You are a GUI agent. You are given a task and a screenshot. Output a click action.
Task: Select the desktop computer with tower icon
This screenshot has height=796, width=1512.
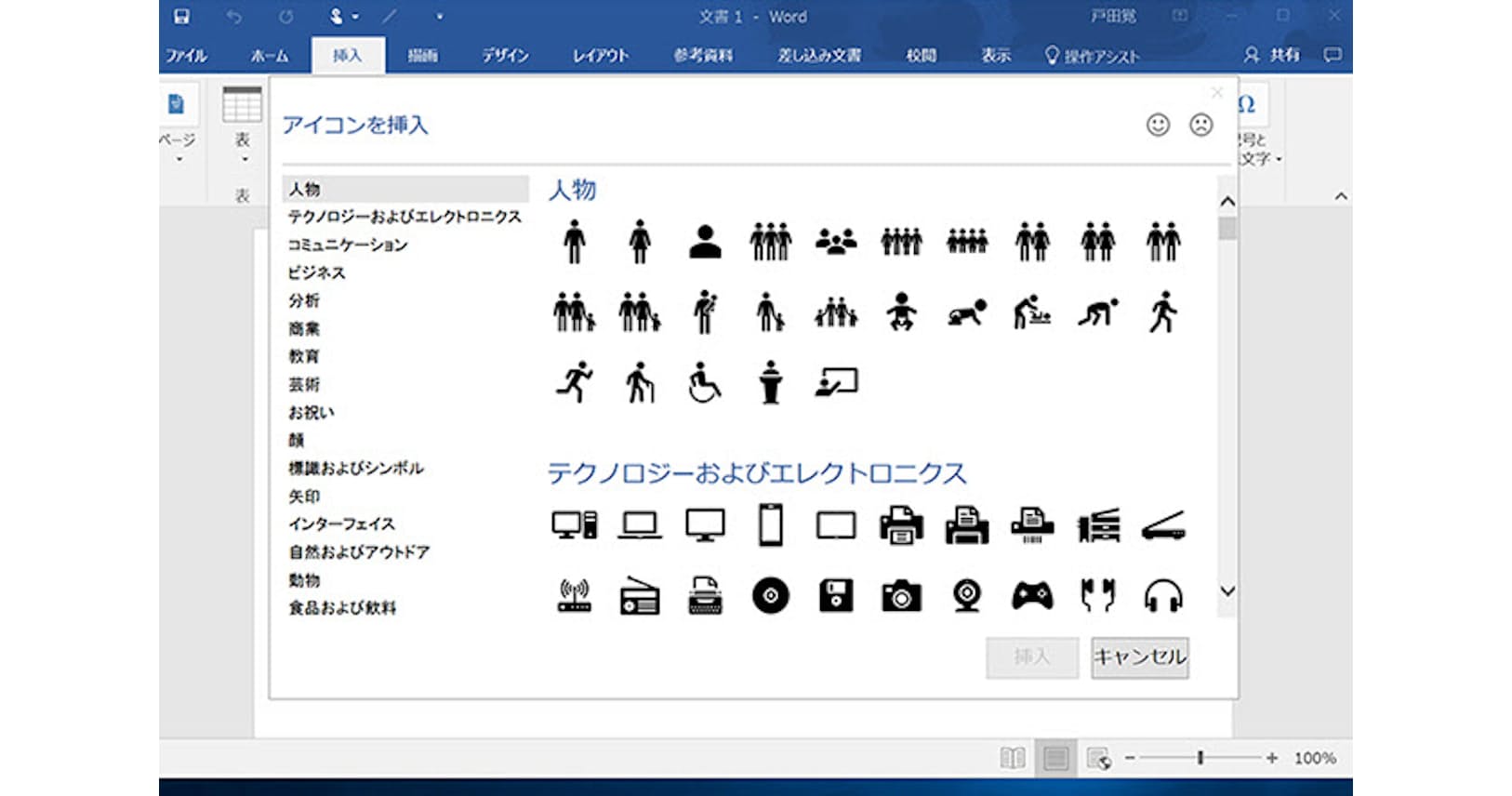(x=575, y=525)
